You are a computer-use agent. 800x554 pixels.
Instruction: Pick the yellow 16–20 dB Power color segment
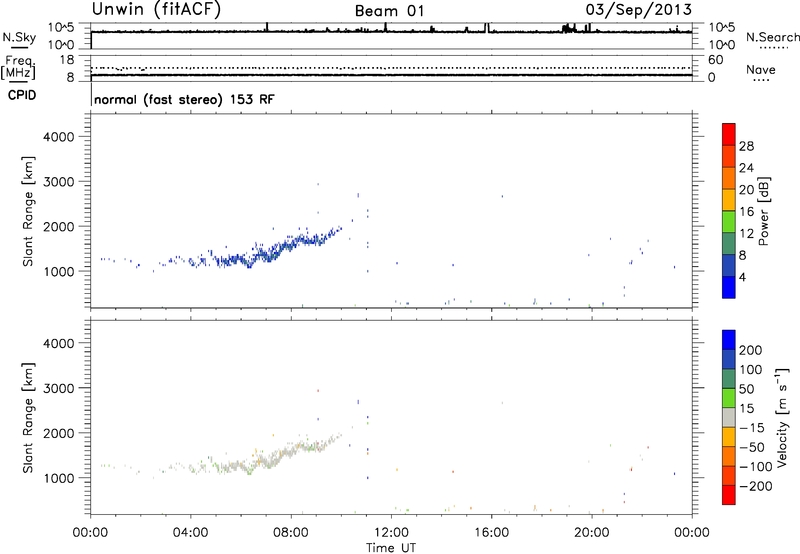[729, 199]
